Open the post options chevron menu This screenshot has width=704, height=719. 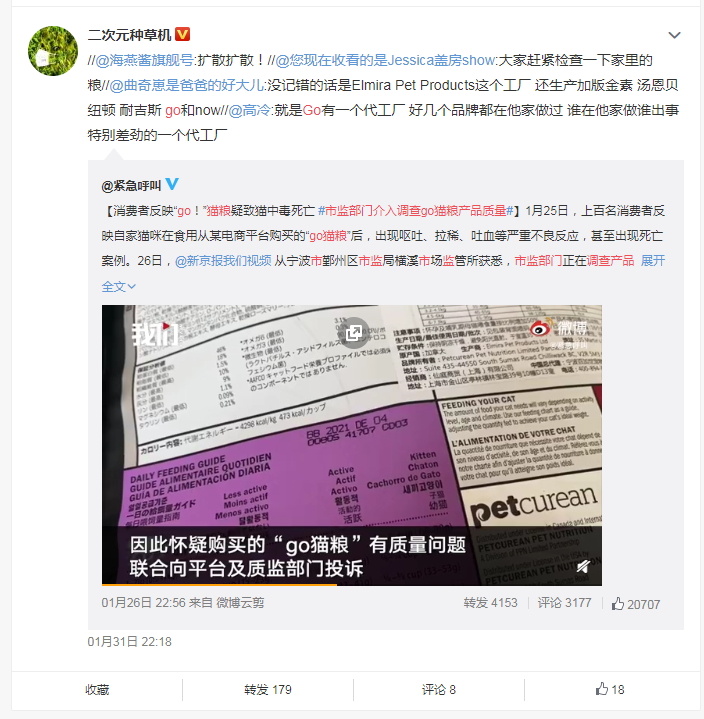pyautogui.click(x=674, y=35)
